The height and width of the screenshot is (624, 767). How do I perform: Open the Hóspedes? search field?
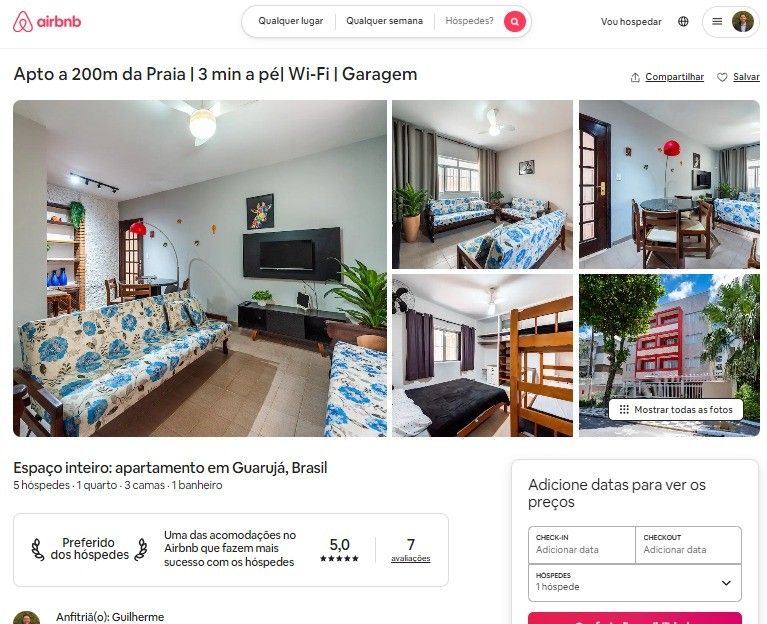pyautogui.click(x=469, y=21)
